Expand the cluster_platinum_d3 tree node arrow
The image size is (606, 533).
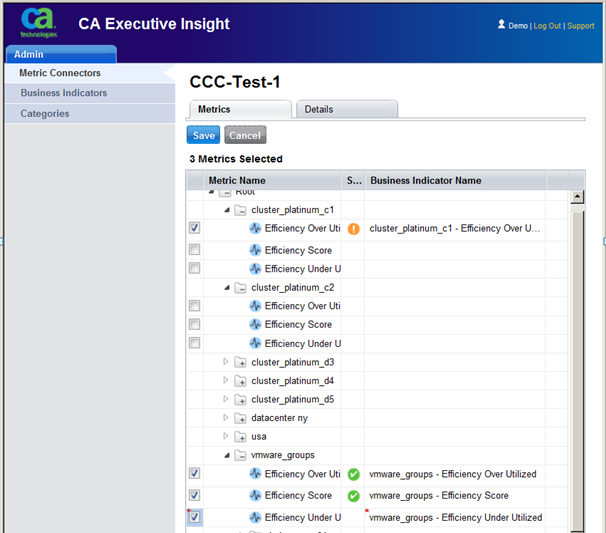click(226, 362)
